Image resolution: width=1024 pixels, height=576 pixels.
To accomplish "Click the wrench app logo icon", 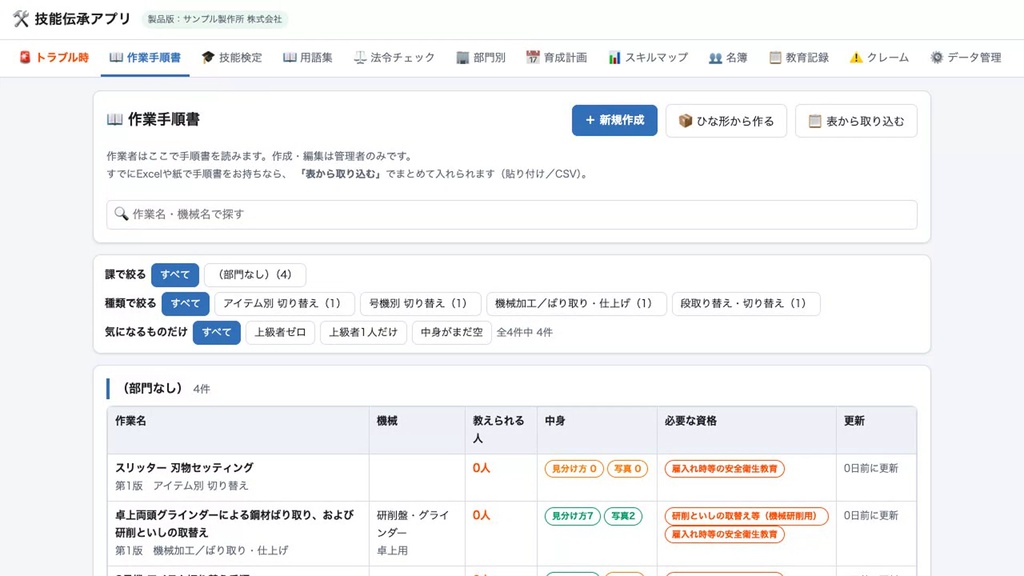I will pyautogui.click(x=21, y=19).
